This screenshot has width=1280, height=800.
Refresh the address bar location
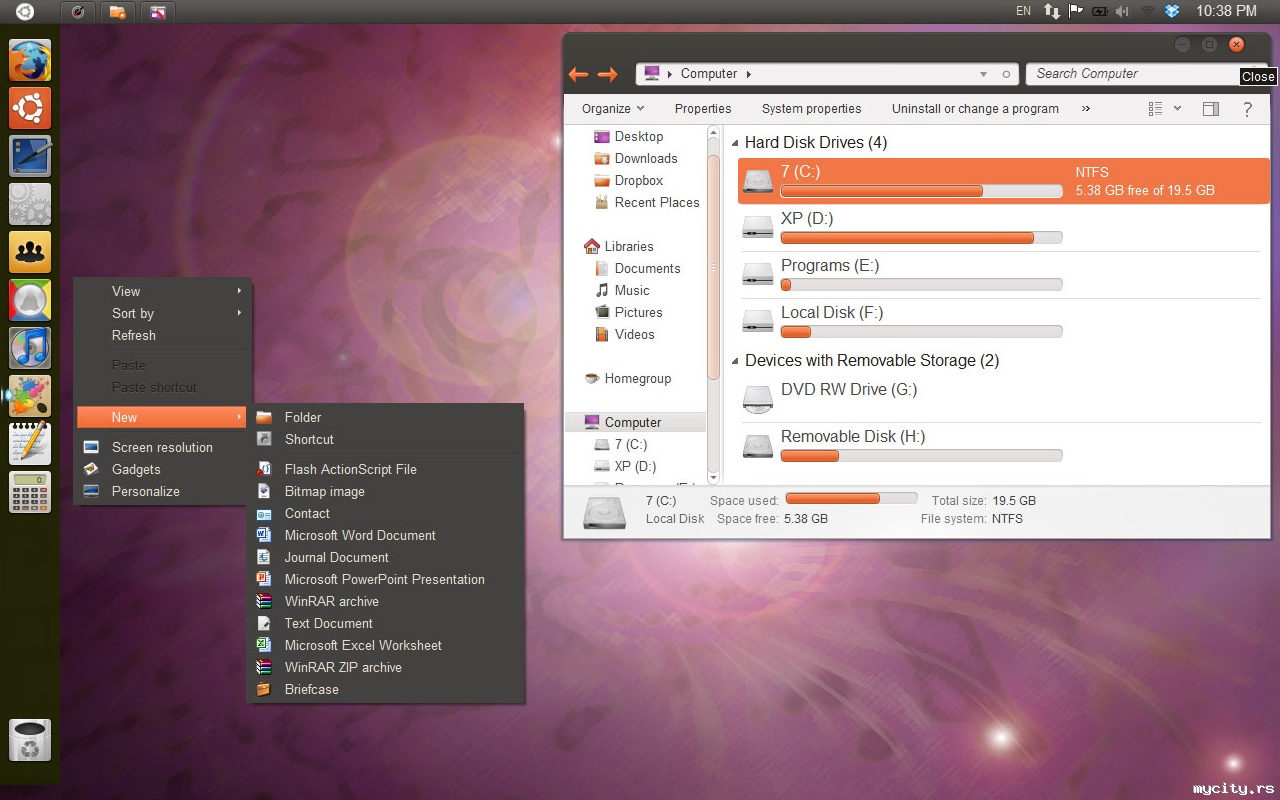pos(1007,74)
